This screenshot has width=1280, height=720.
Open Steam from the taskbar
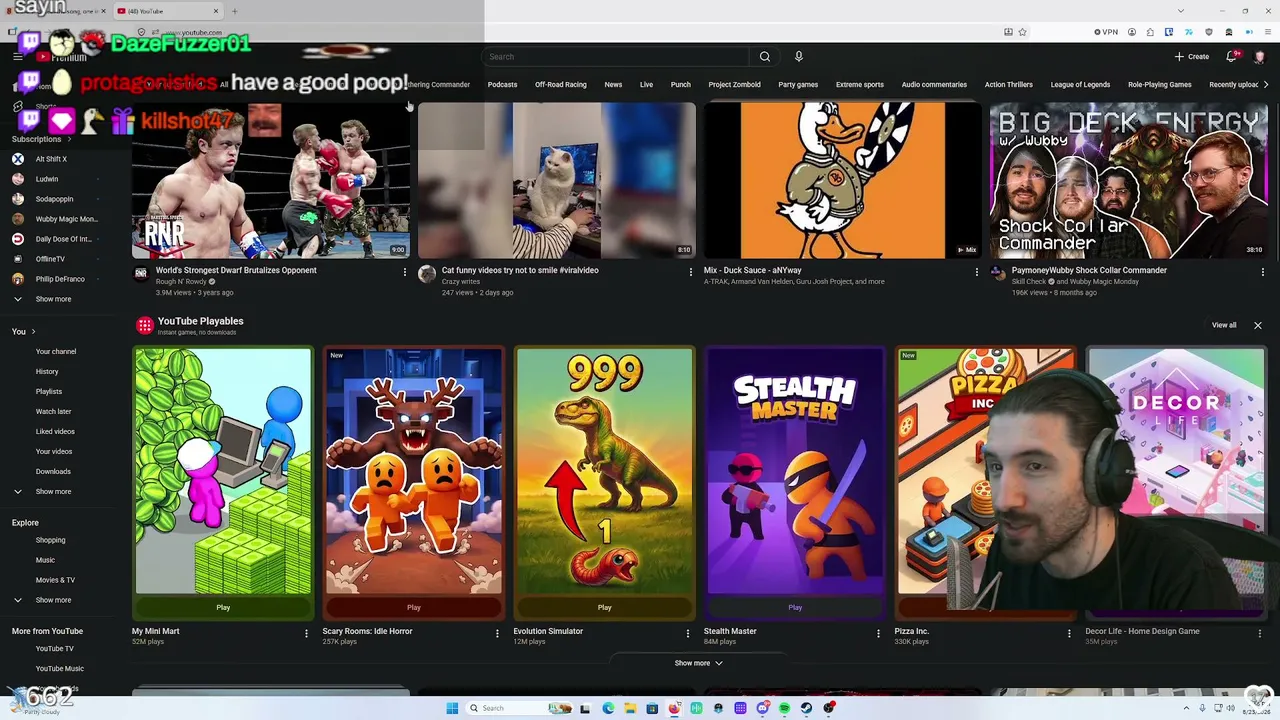click(x=806, y=708)
